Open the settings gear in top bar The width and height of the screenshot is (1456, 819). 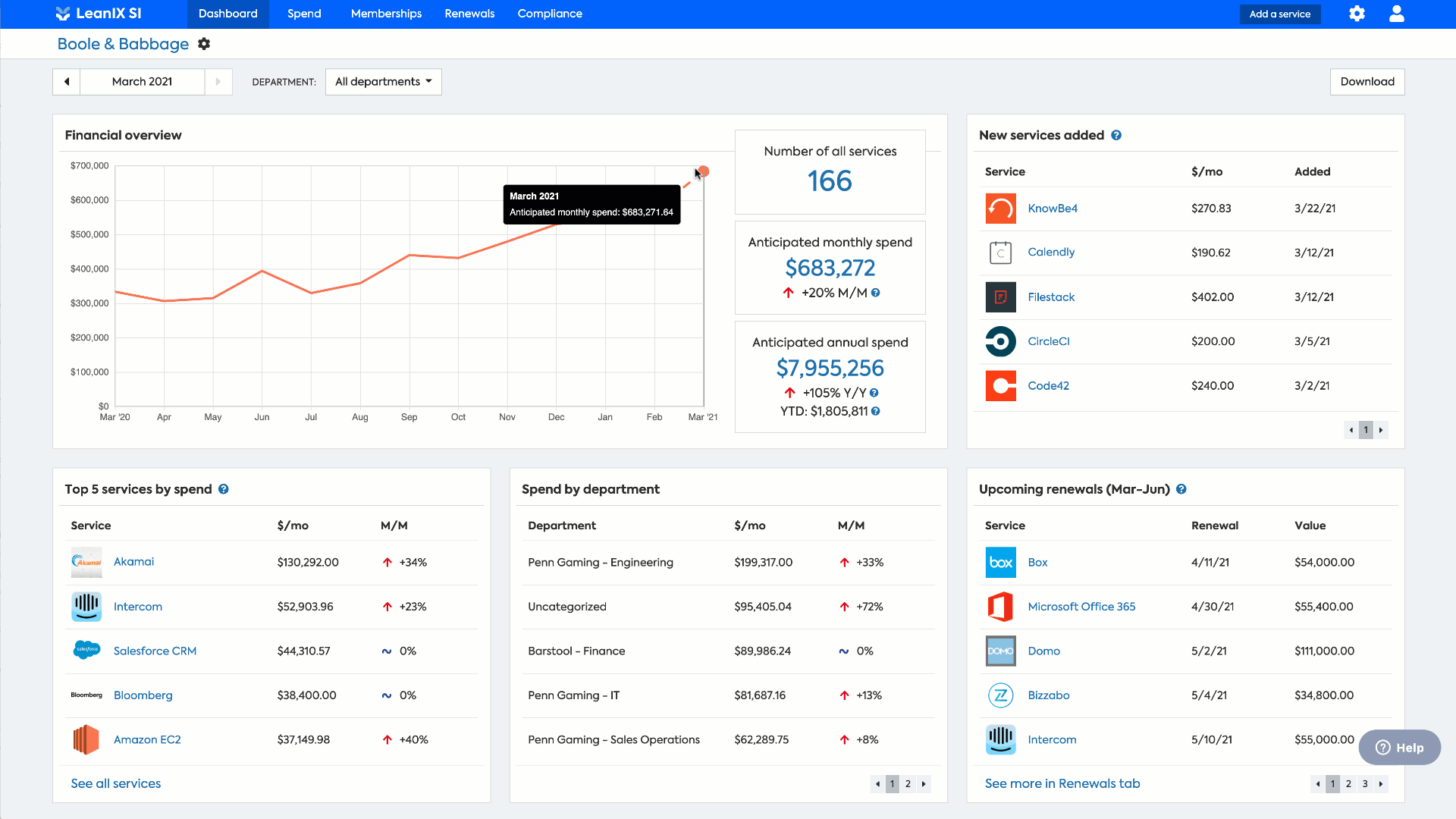click(x=1357, y=14)
